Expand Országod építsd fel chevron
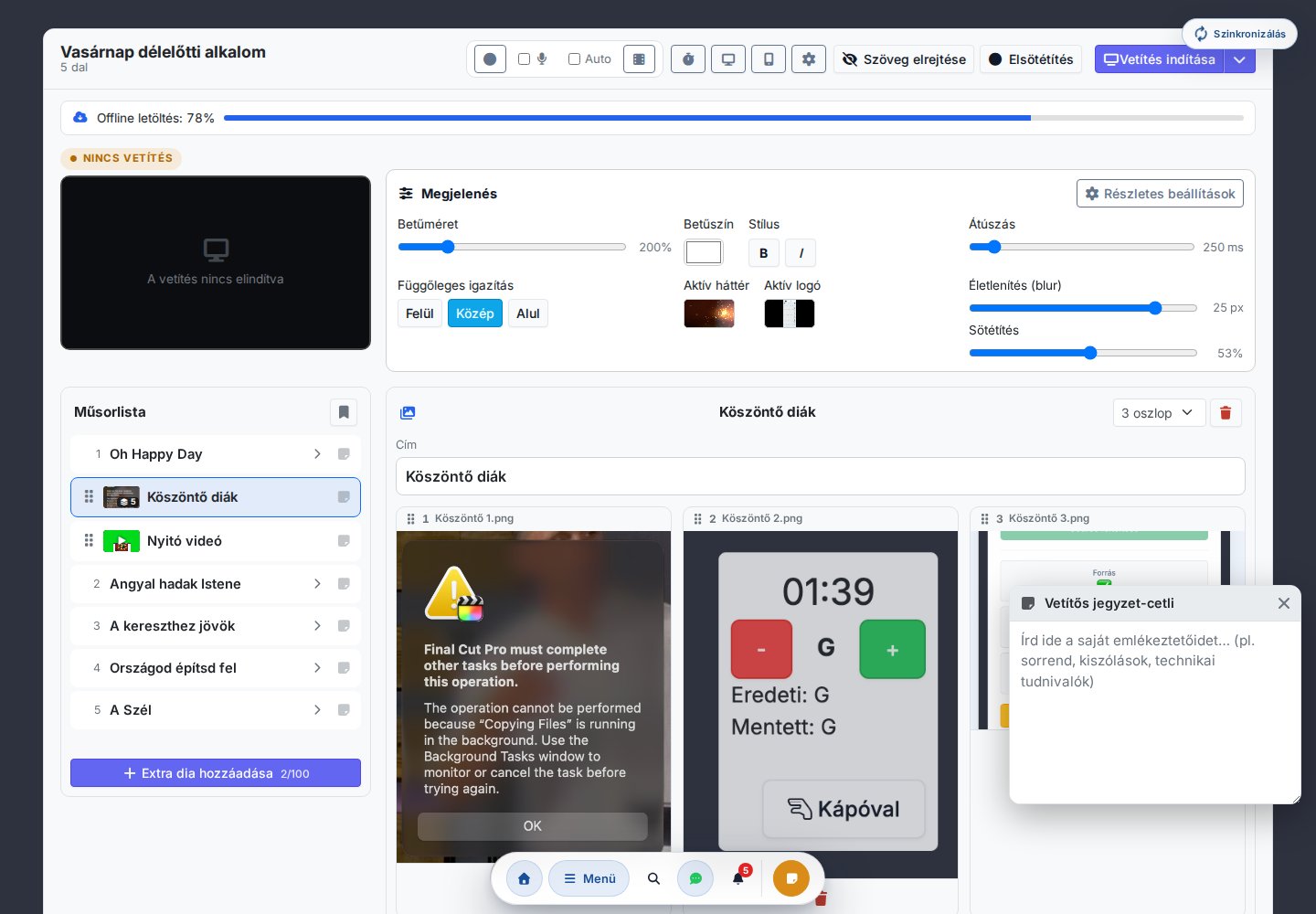The image size is (1316, 914). pos(317,668)
